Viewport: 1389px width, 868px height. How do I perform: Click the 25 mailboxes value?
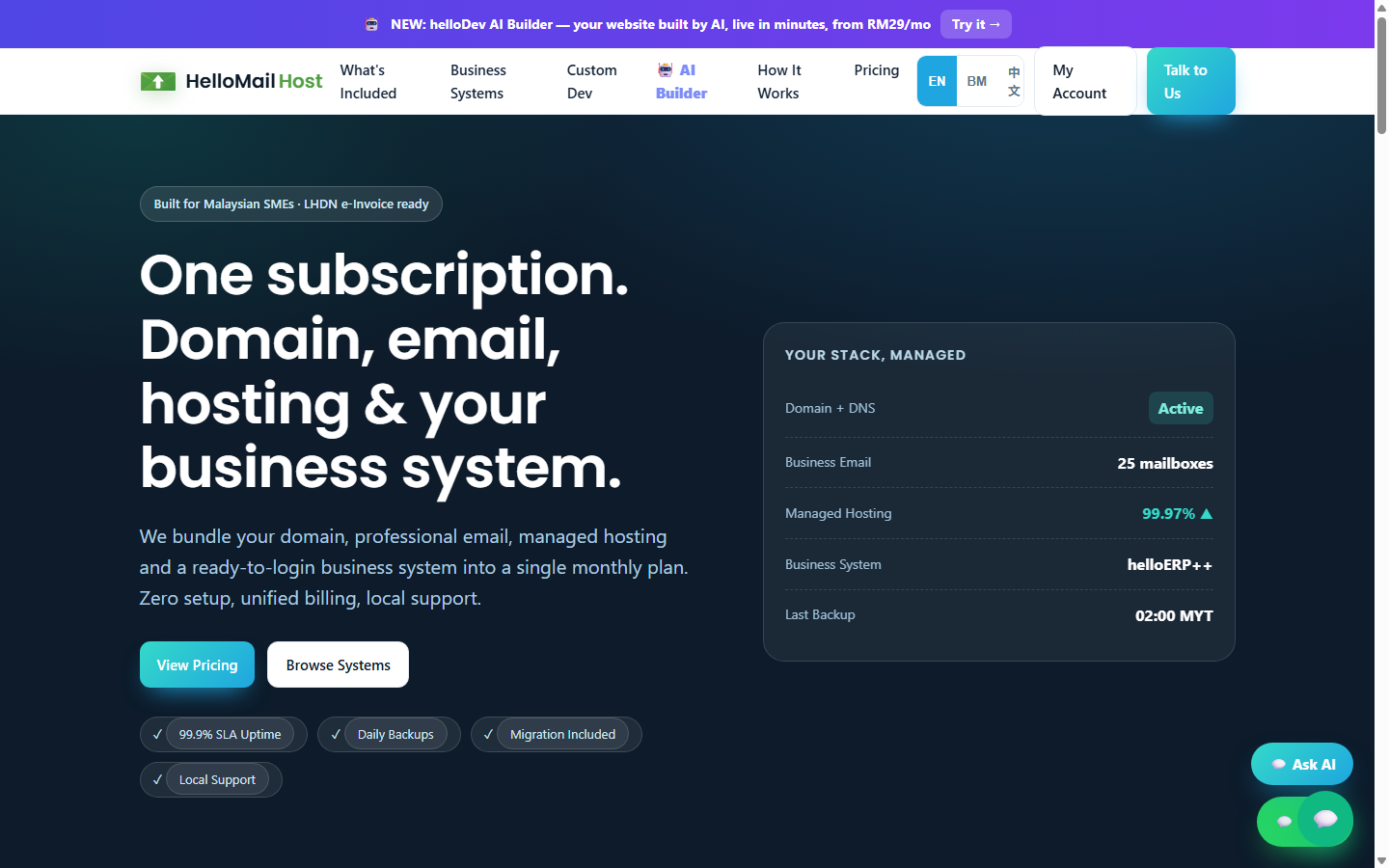click(1165, 463)
